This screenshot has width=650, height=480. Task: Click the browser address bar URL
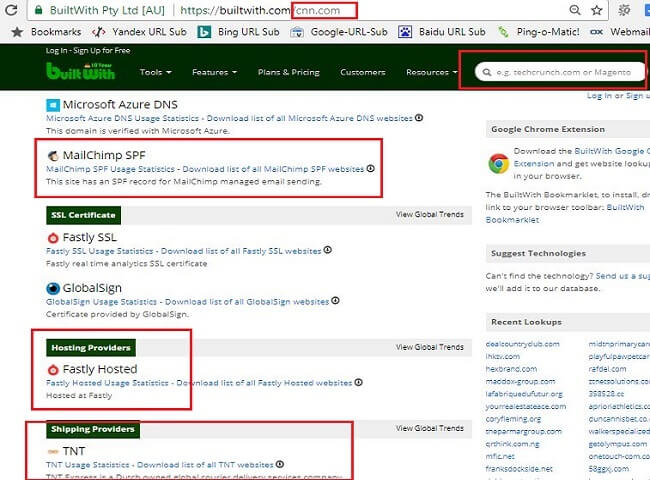(260, 10)
